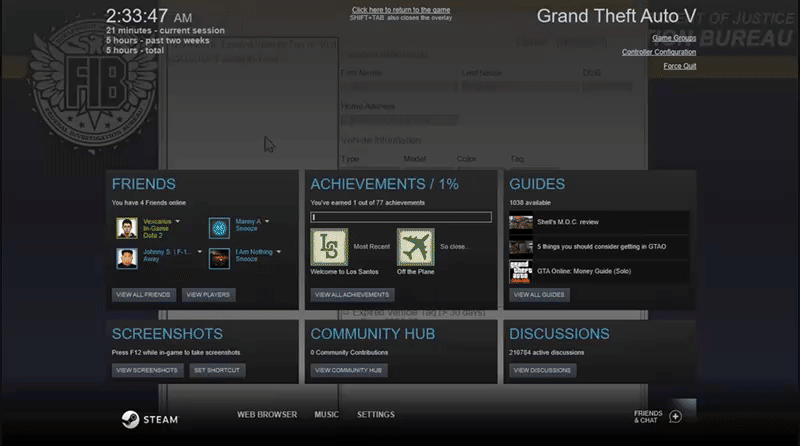Image resolution: width=800 pixels, height=446 pixels.
Task: Click Vexcarius friend name
Action: click(x=157, y=221)
